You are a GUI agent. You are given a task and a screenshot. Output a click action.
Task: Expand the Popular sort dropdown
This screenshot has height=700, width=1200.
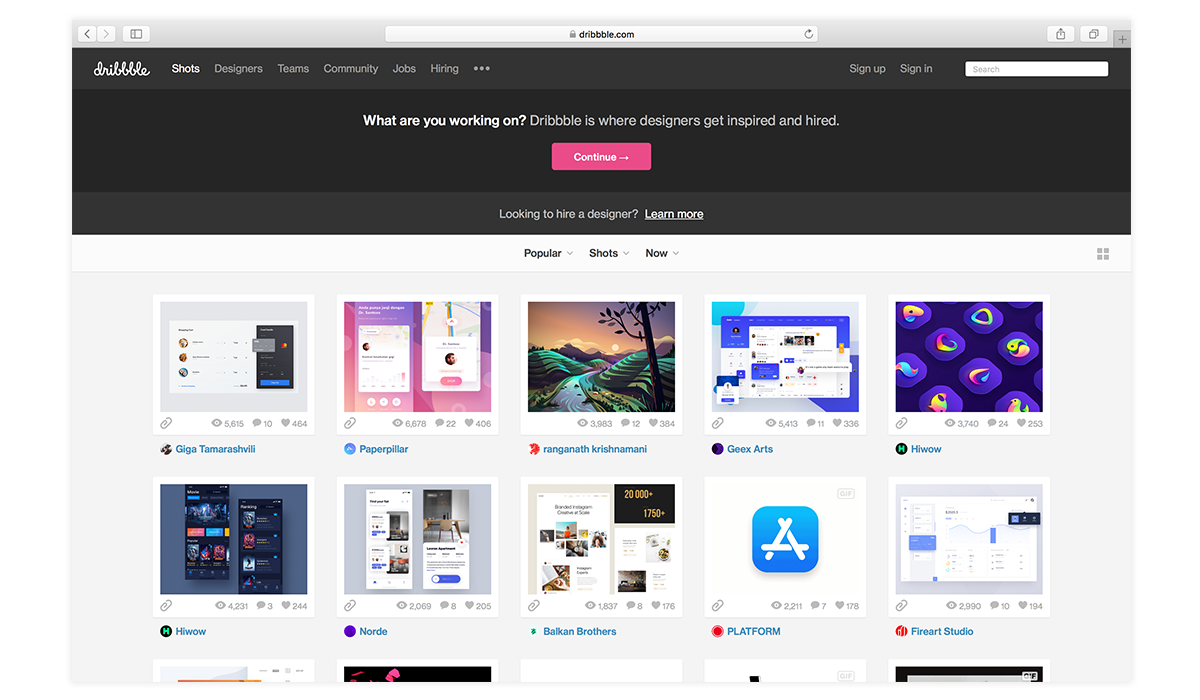pyautogui.click(x=548, y=254)
